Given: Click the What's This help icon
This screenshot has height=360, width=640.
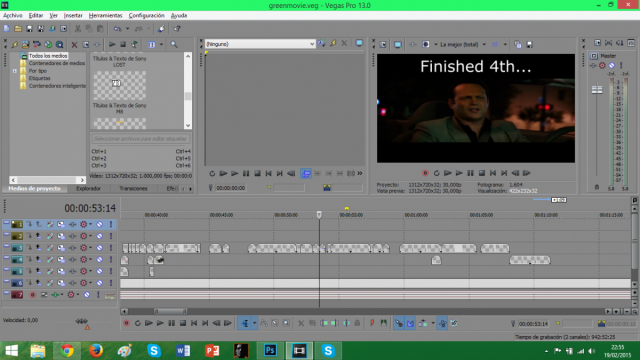Looking at the screenshot, I should [x=177, y=29].
